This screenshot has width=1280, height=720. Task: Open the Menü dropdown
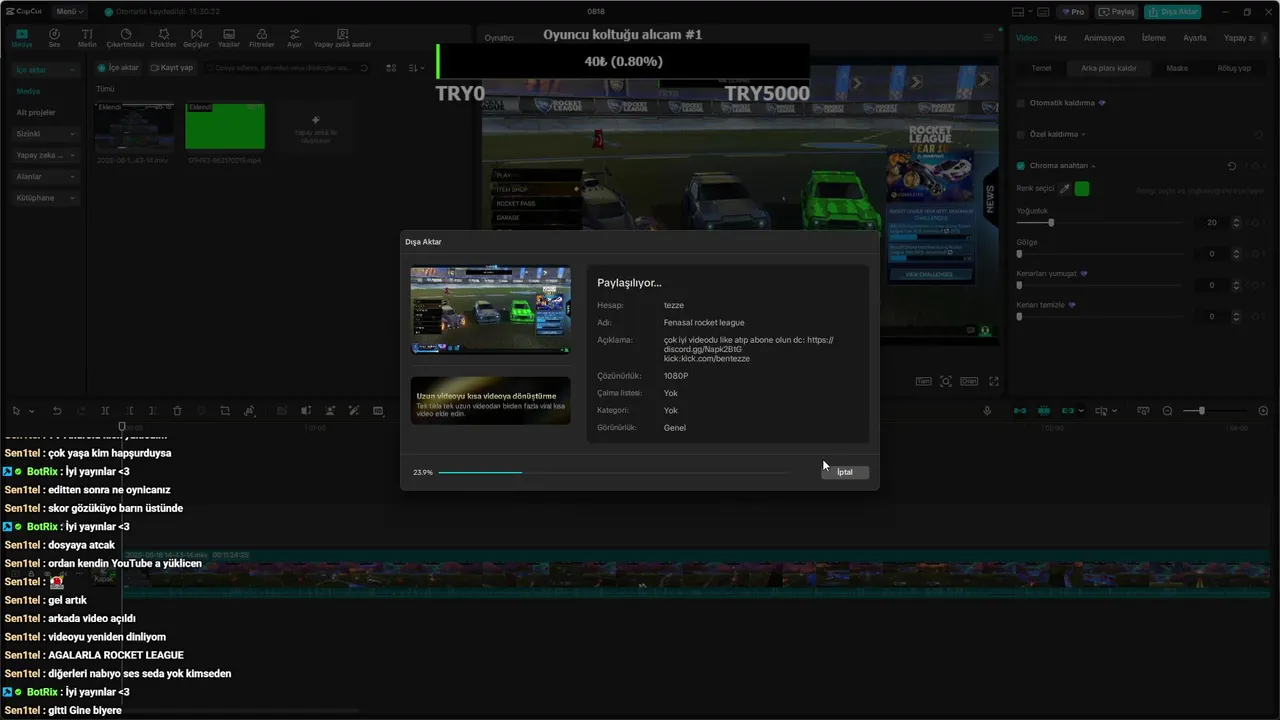click(69, 12)
